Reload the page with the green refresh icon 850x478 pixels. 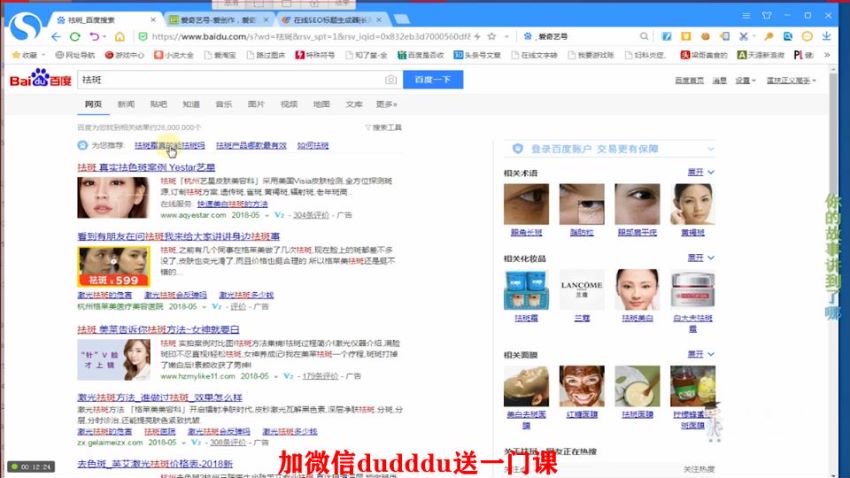click(75, 37)
